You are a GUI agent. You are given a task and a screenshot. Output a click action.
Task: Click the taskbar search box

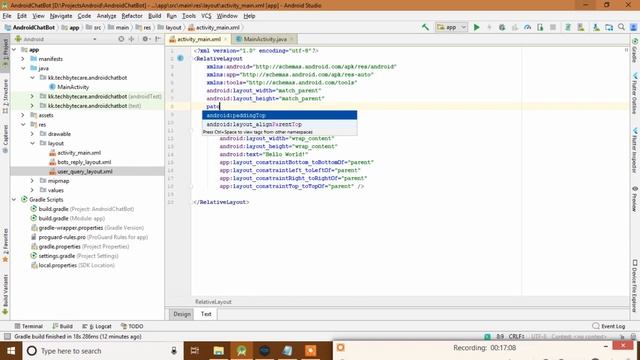point(102,351)
